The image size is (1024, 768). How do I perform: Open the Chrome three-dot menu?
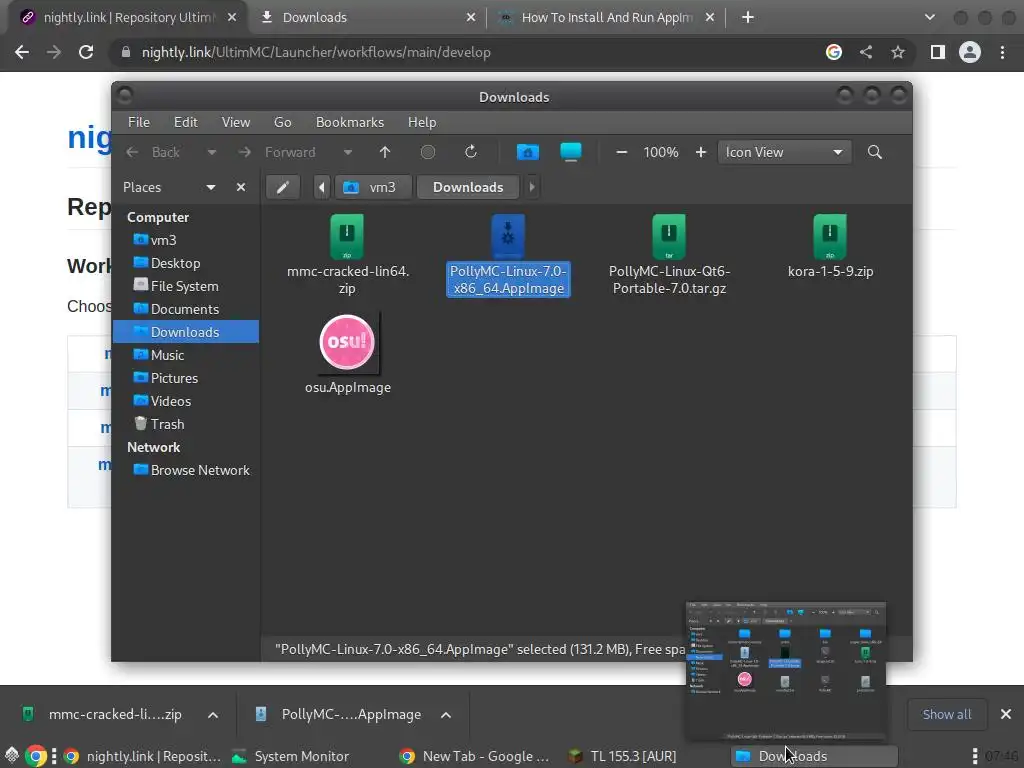coord(1002,52)
